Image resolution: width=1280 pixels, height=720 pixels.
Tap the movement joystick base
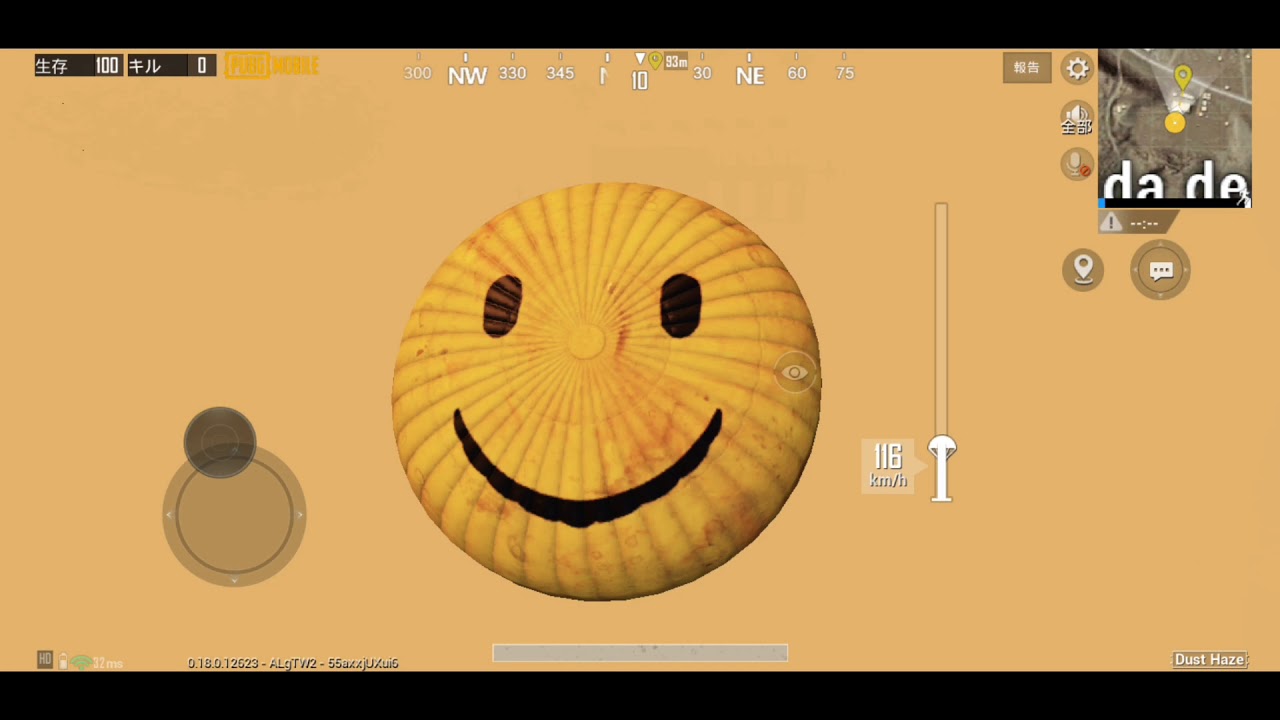pos(234,514)
